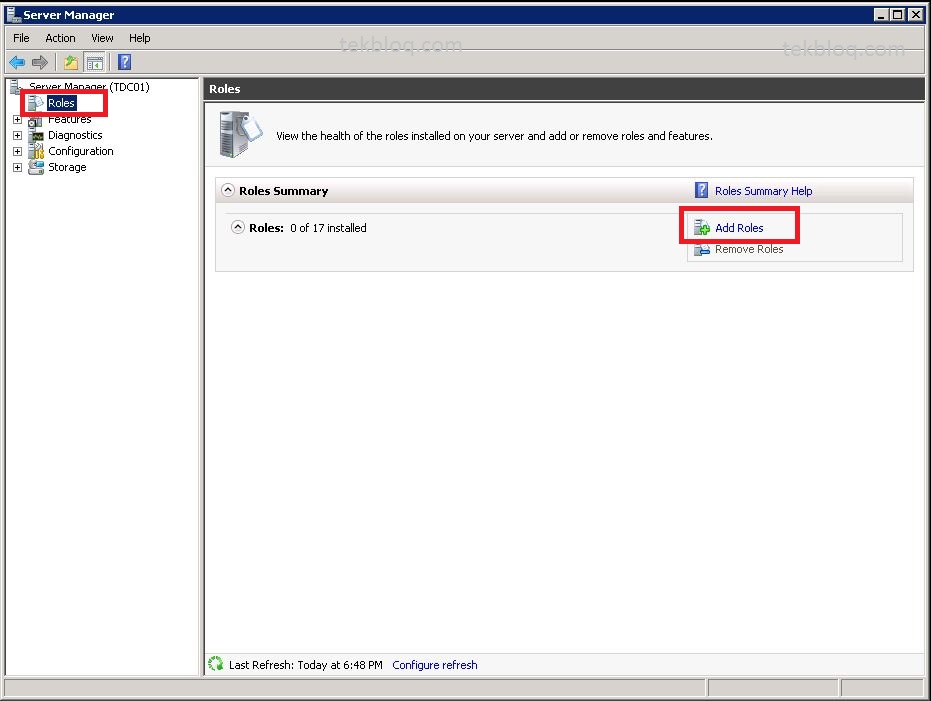Minimize the Server Manager window
The width and height of the screenshot is (931, 701).
point(881,14)
